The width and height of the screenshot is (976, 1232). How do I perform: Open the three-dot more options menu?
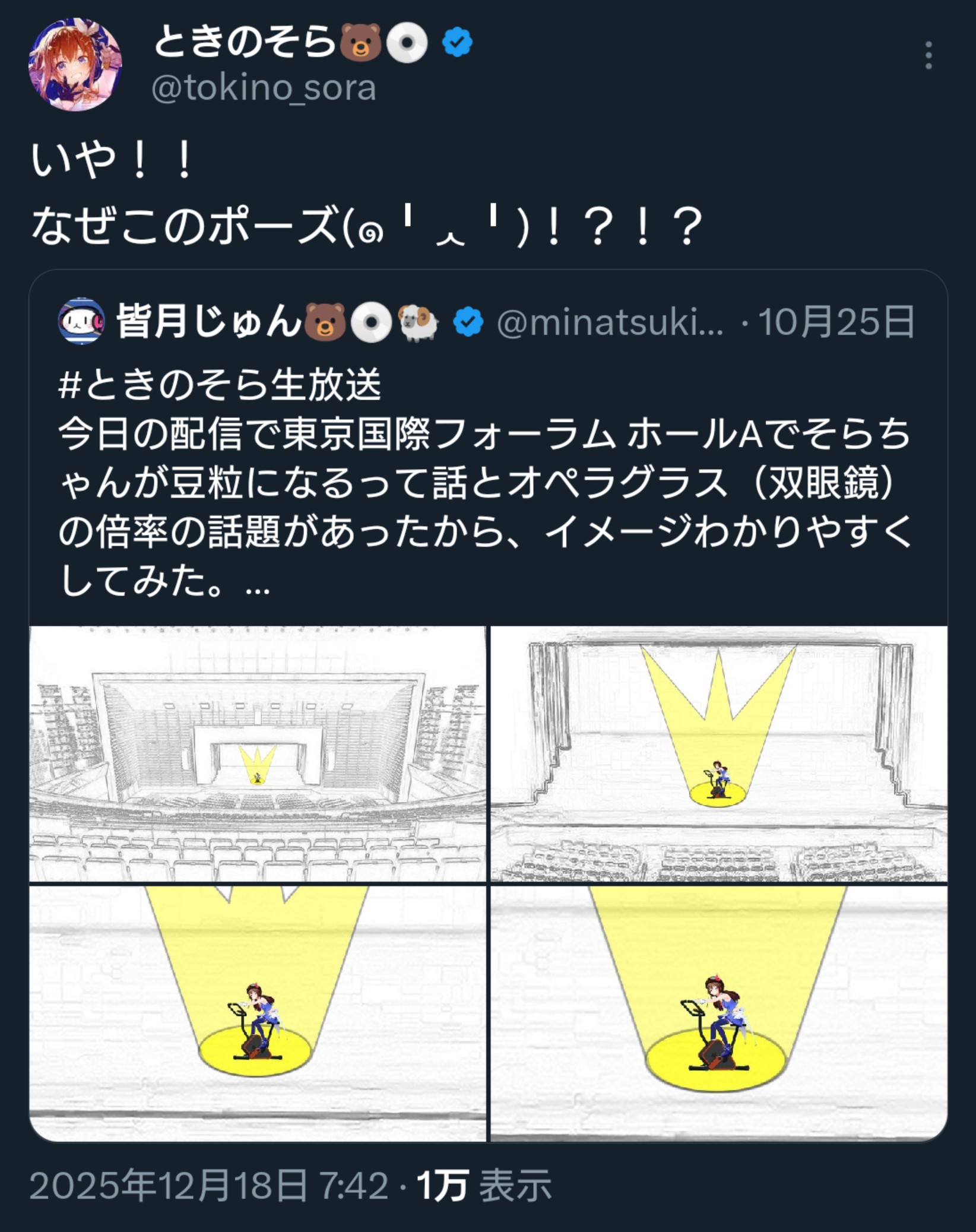pyautogui.click(x=929, y=56)
